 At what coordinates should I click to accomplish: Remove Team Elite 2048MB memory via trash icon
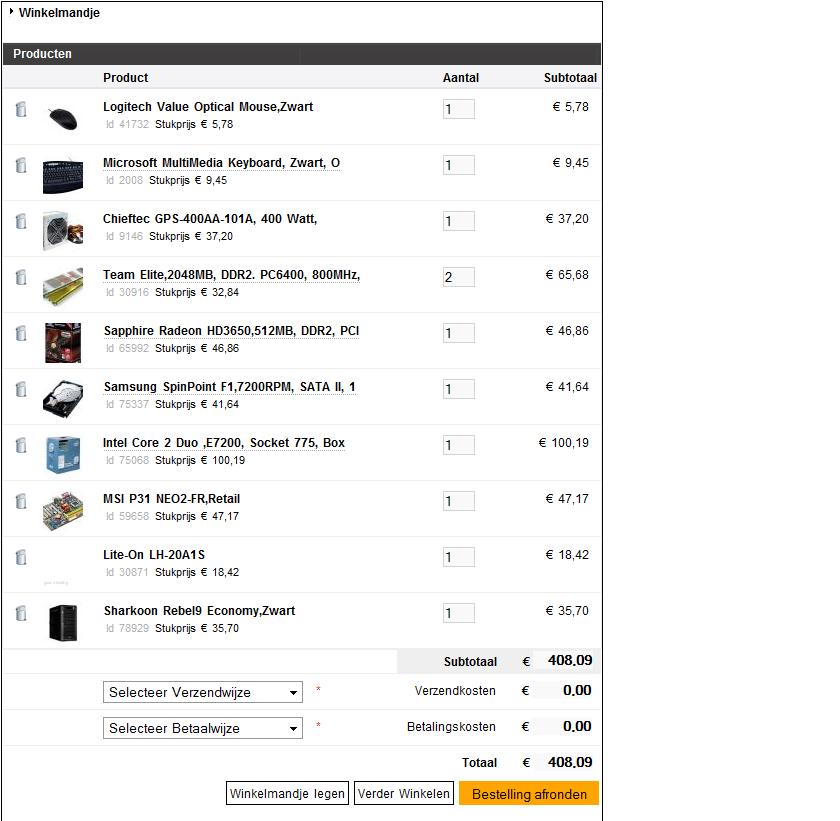point(21,277)
